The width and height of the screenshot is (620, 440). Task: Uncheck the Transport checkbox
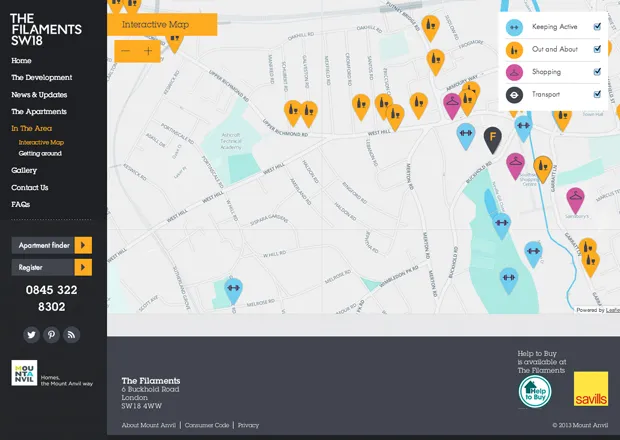click(597, 94)
